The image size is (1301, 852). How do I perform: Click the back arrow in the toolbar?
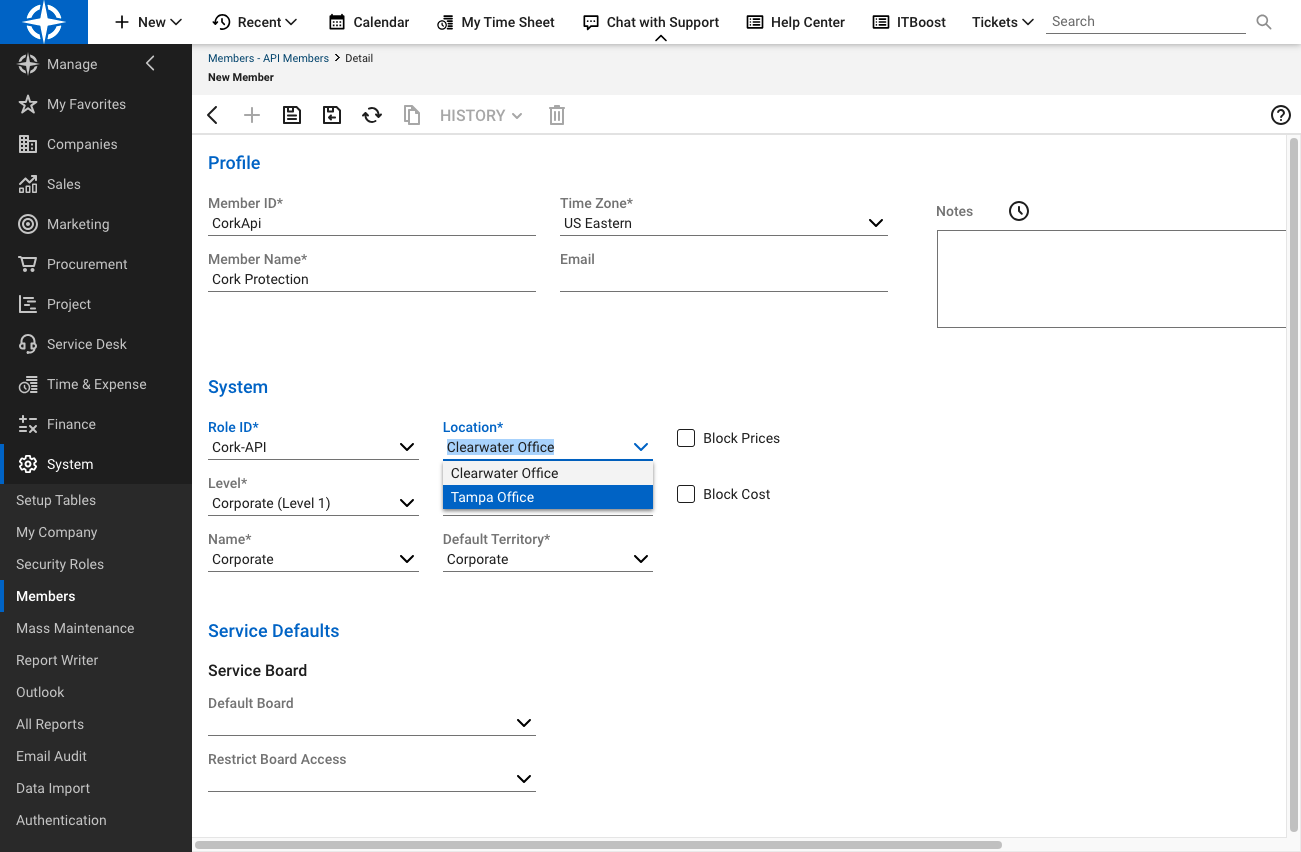click(213, 115)
